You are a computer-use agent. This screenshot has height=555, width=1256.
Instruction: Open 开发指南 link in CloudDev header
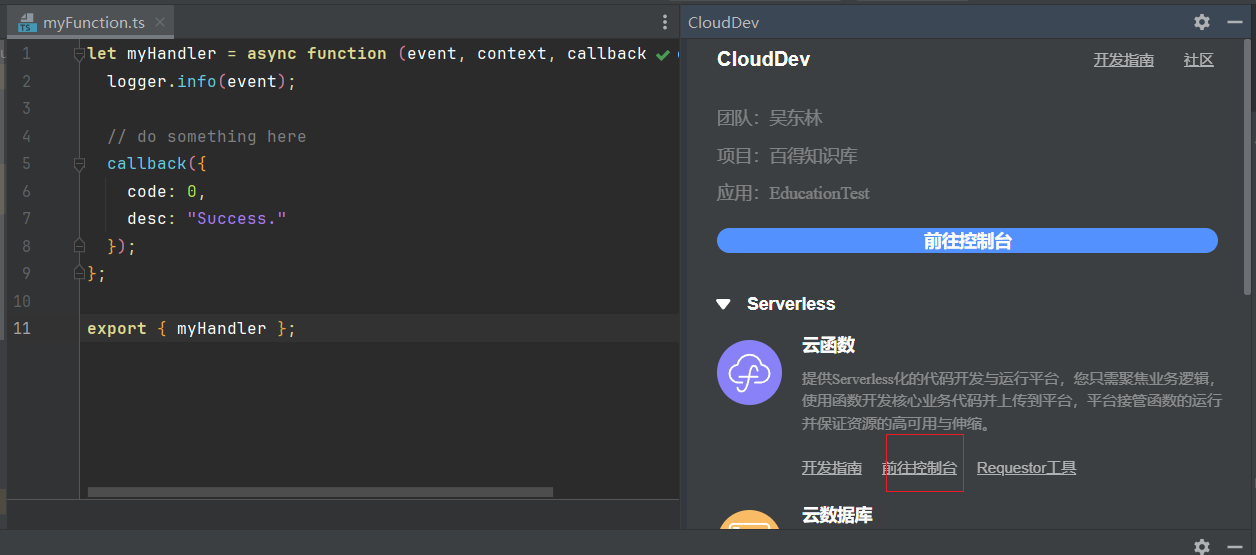click(x=1123, y=60)
